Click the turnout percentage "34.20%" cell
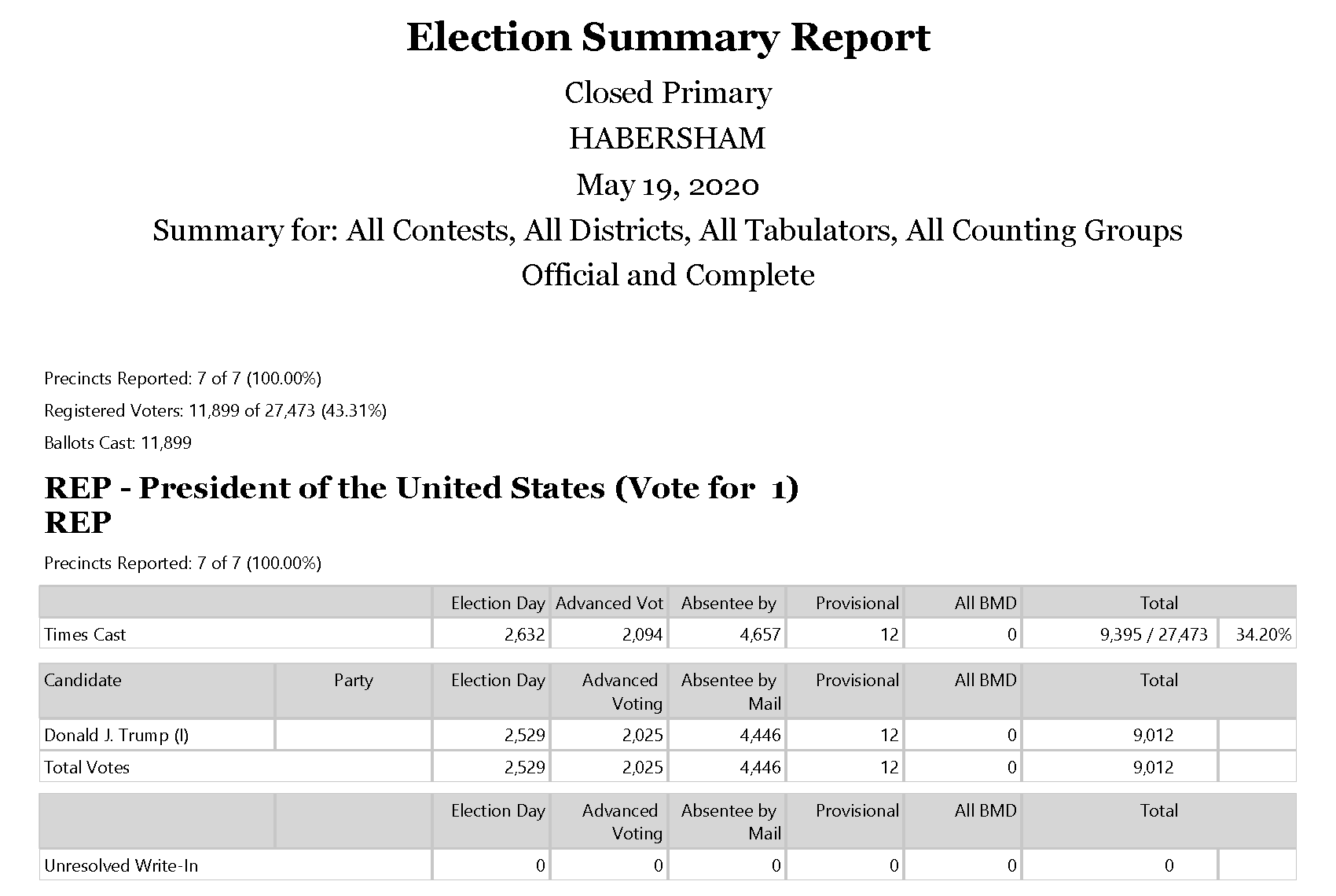Viewport: 1336px width, 896px height. (1263, 635)
